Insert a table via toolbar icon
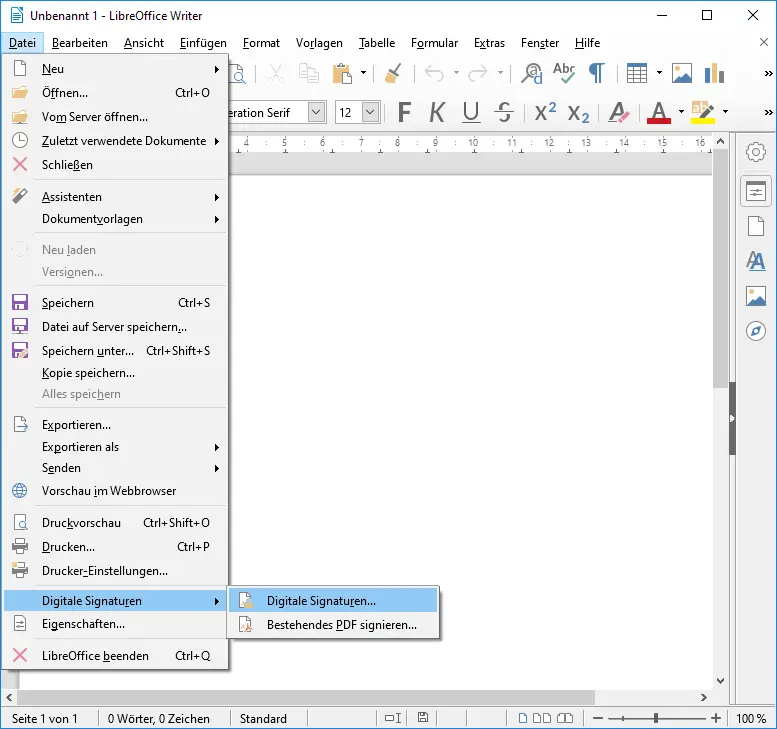Image resolution: width=777 pixels, height=729 pixels. tap(637, 73)
